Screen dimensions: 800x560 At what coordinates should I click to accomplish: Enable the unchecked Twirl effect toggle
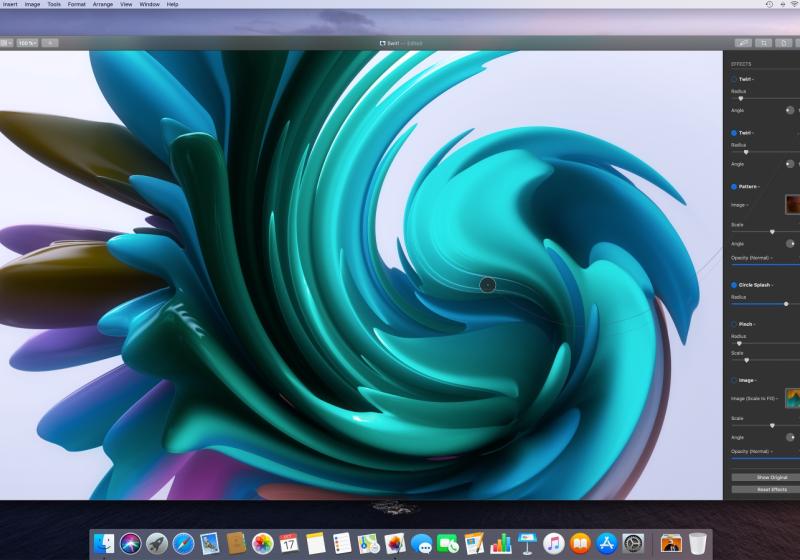point(734,79)
